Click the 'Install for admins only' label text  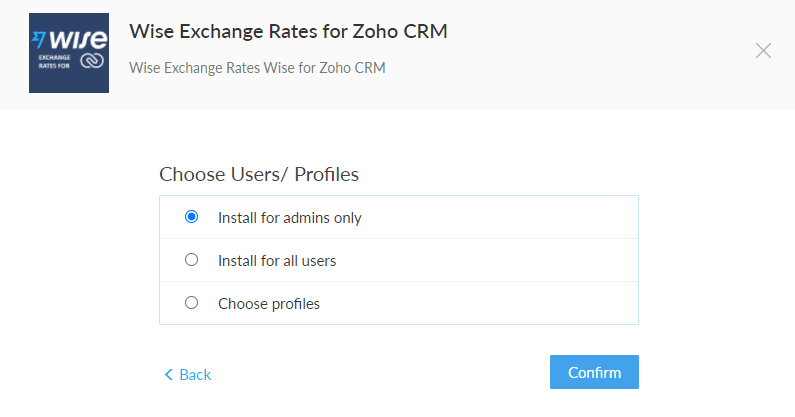tap(290, 218)
